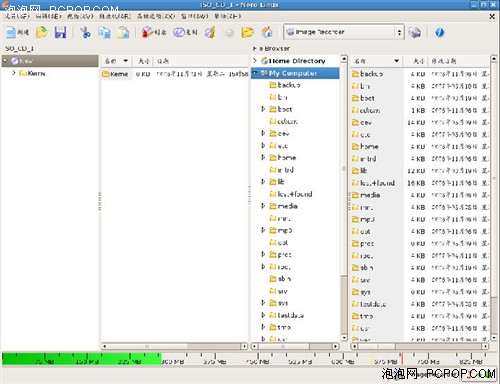This screenshot has height=384, width=500.
Task: Click the size column header in file list
Action: [x=415, y=61]
